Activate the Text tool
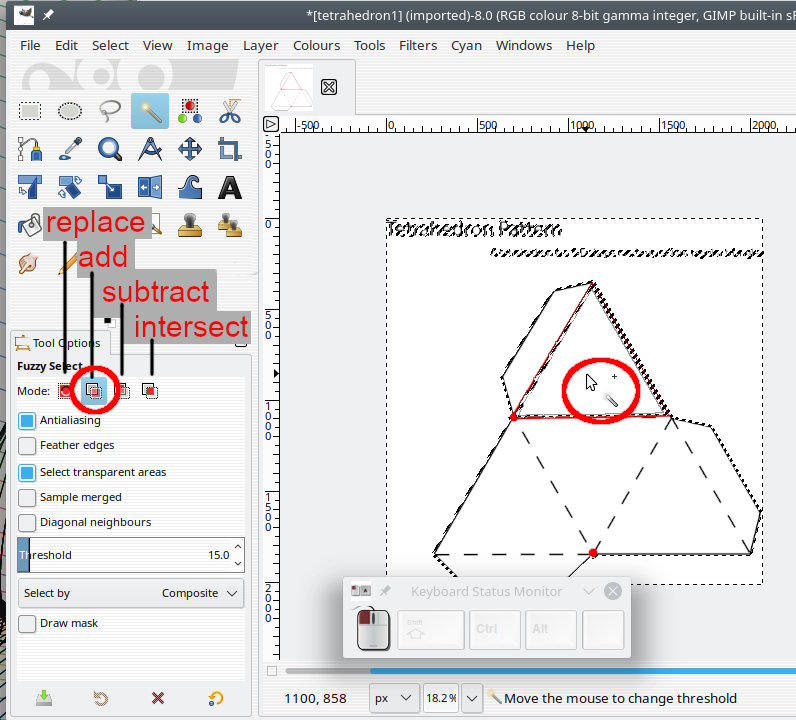This screenshot has width=796, height=720. (x=230, y=188)
